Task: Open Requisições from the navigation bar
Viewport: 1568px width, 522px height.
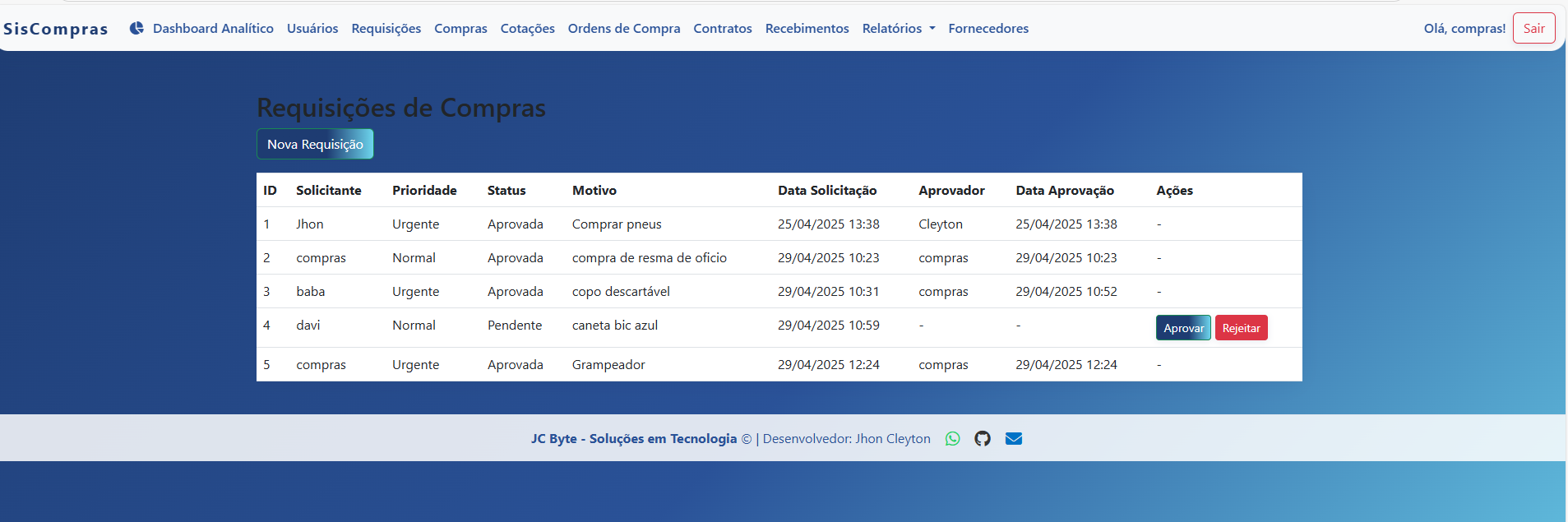Action: coord(386,29)
